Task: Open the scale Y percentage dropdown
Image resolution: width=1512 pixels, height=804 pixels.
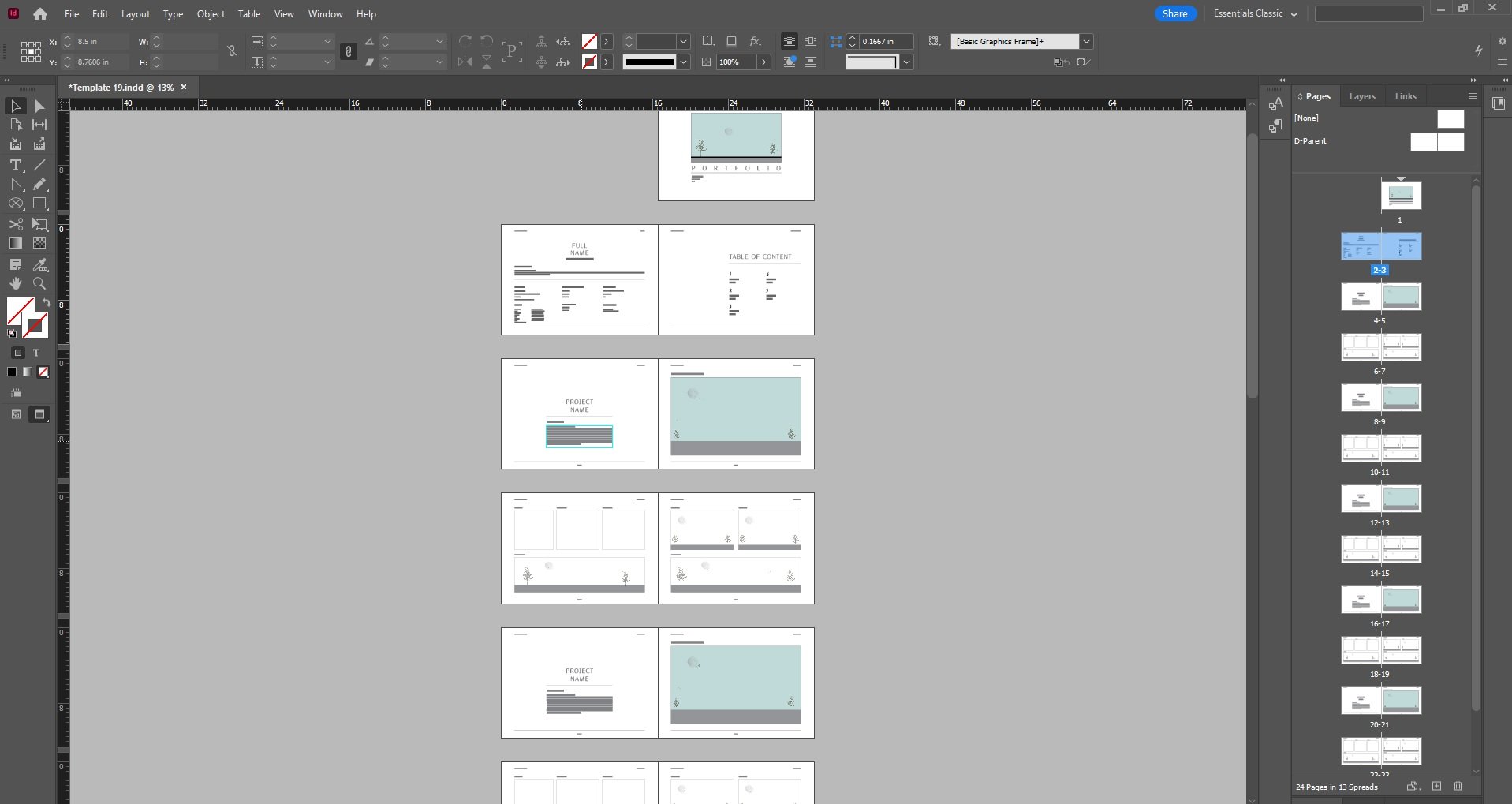Action: pos(327,62)
